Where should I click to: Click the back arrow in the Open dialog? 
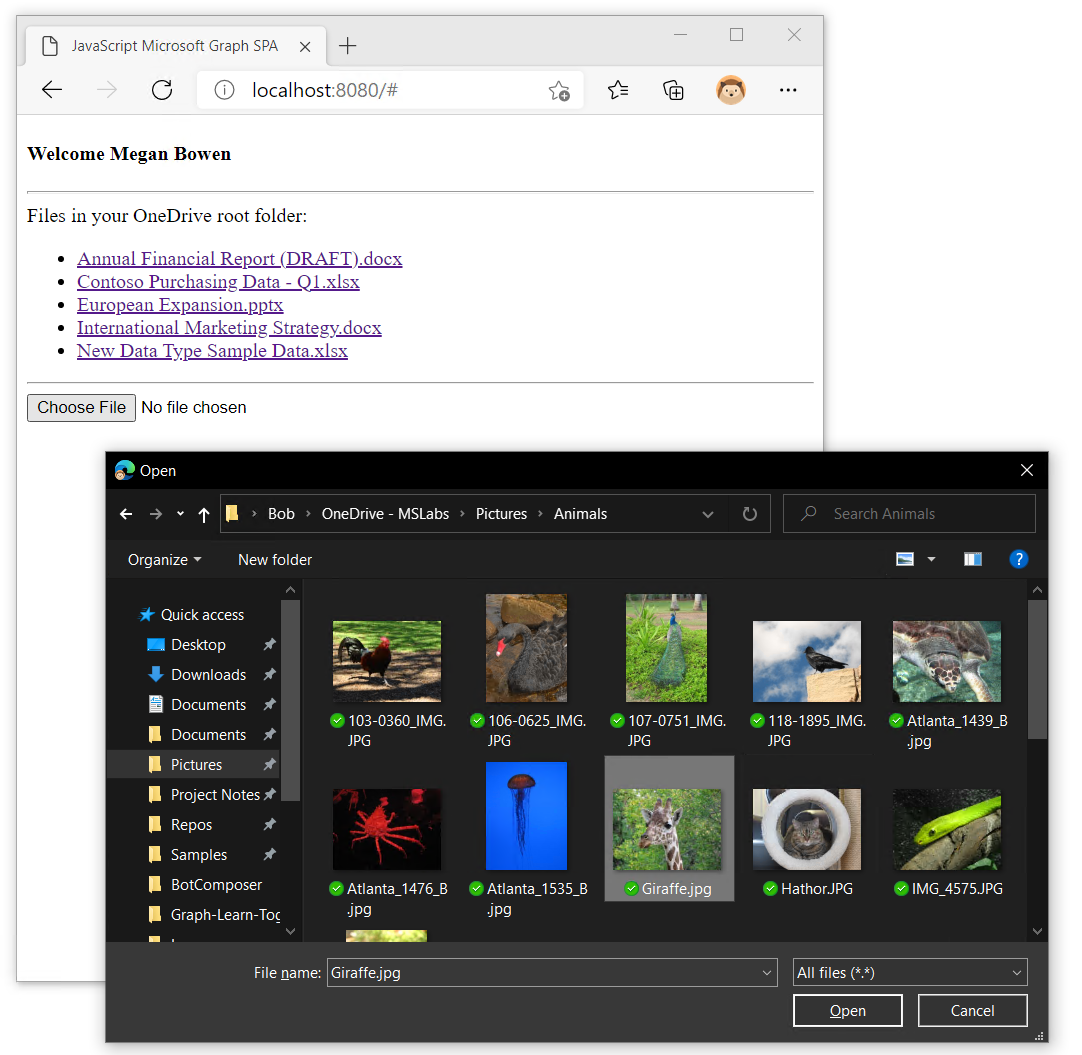126,513
